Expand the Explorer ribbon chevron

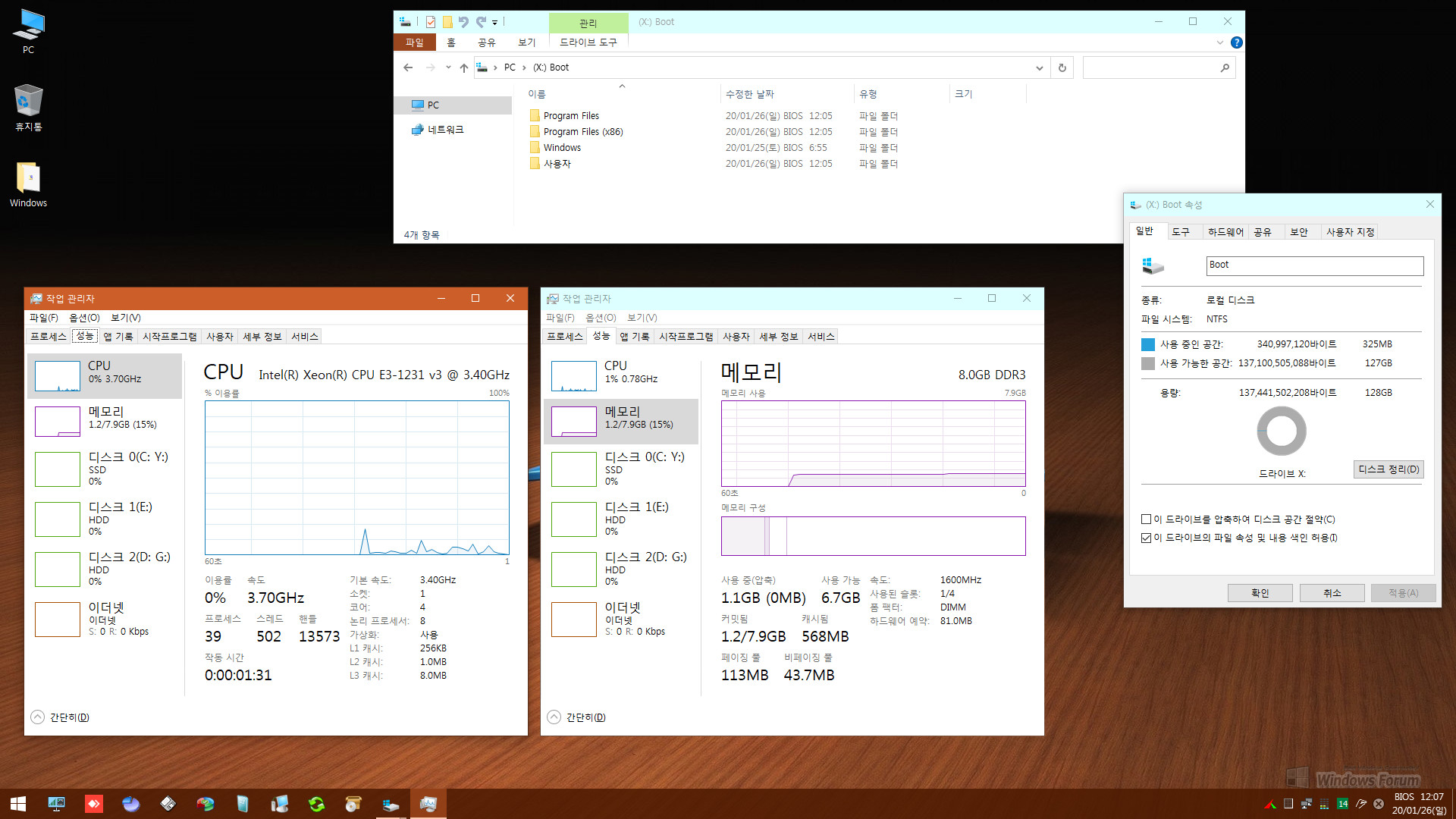pyautogui.click(x=1219, y=42)
